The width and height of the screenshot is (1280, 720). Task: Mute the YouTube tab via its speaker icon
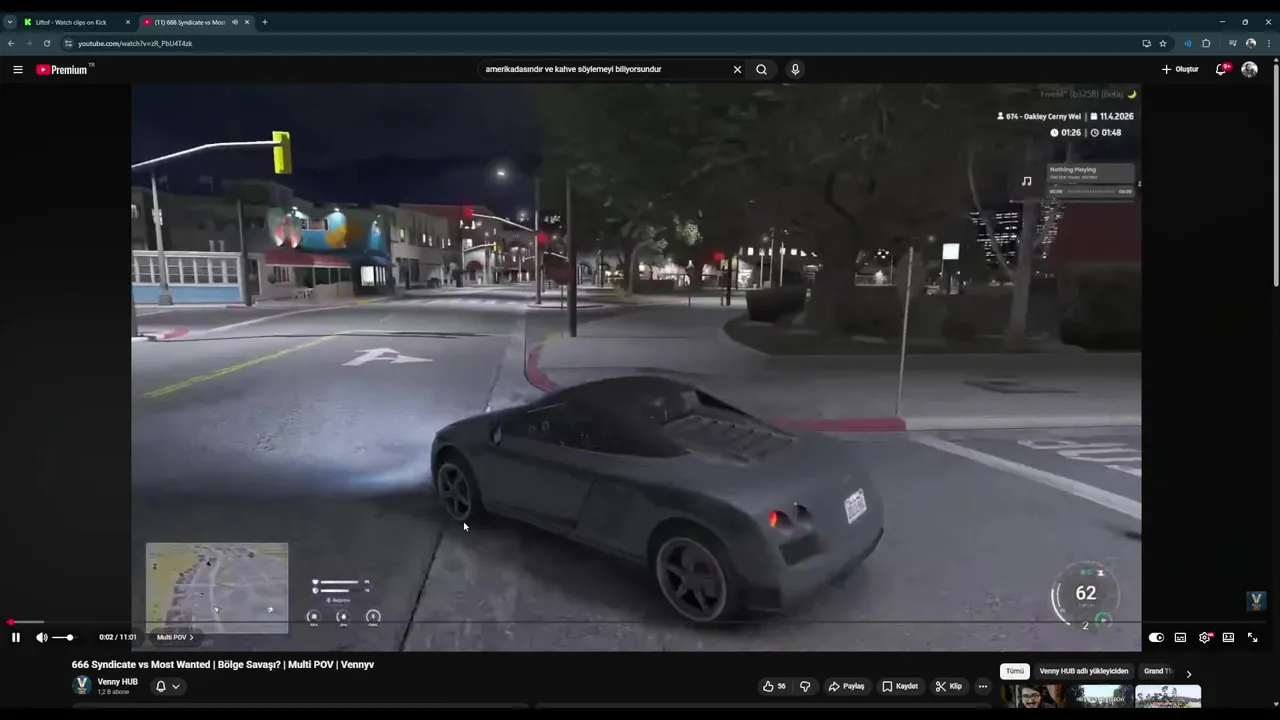[x=235, y=22]
